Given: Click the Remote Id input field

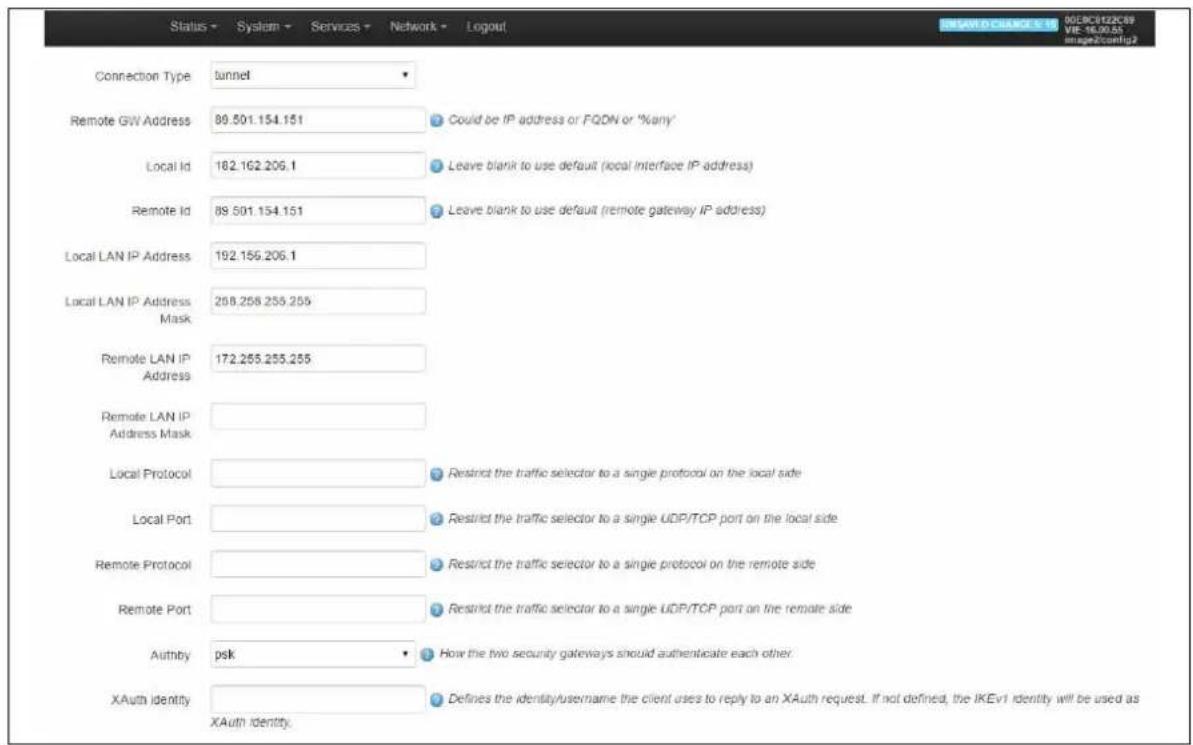Looking at the screenshot, I should [x=318, y=211].
